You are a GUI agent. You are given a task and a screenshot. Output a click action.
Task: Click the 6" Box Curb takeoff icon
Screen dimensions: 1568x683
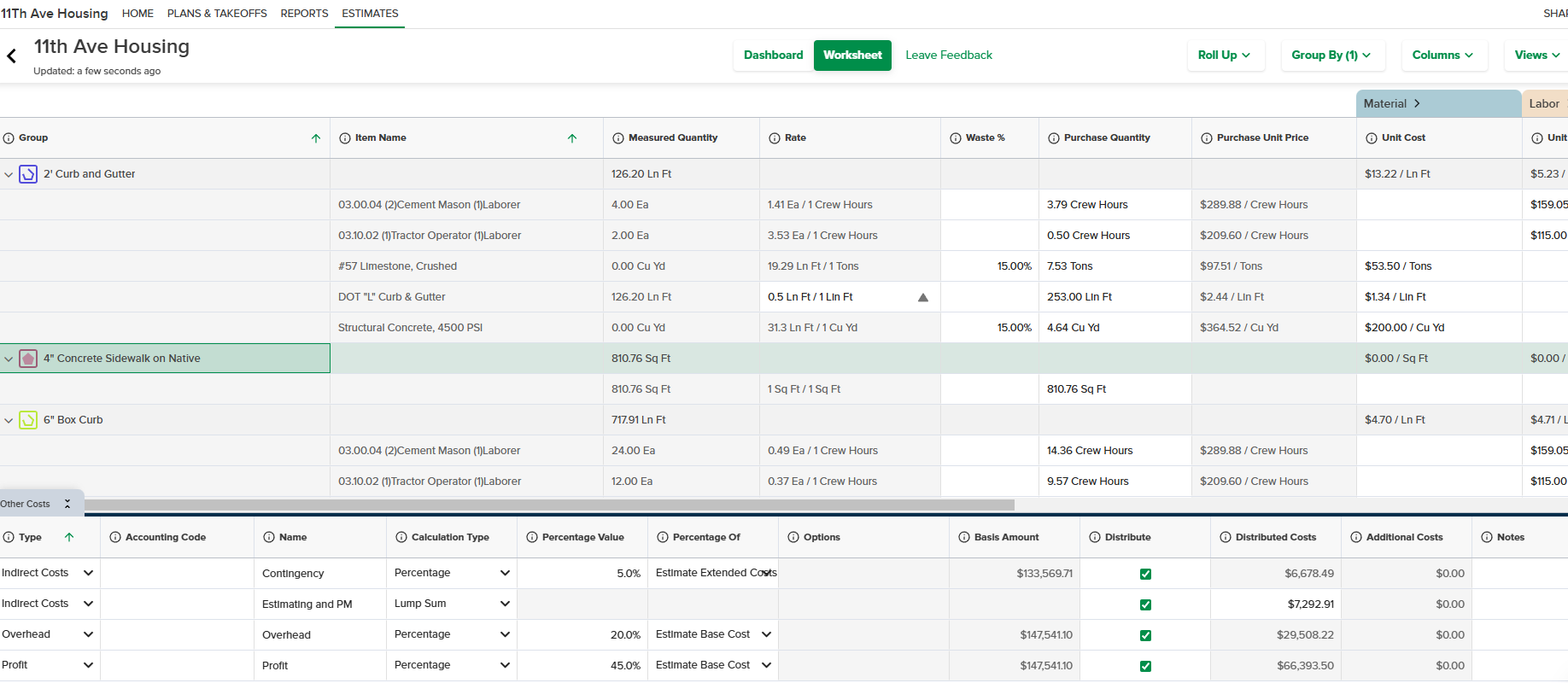click(x=28, y=420)
